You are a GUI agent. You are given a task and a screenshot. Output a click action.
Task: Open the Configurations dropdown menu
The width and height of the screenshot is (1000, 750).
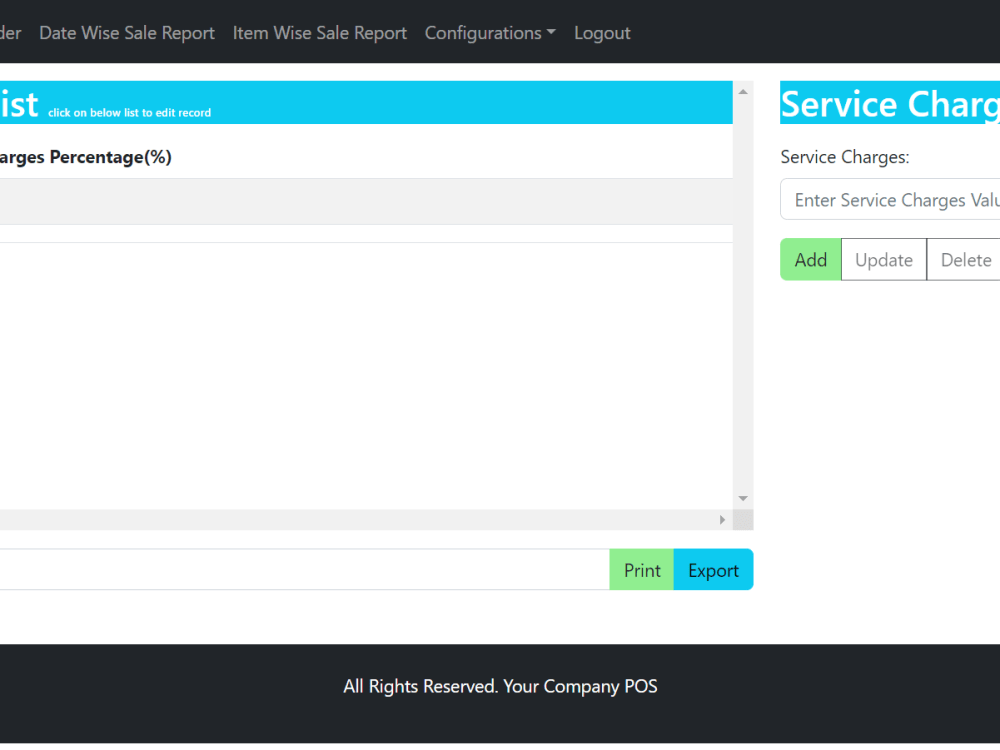489,32
